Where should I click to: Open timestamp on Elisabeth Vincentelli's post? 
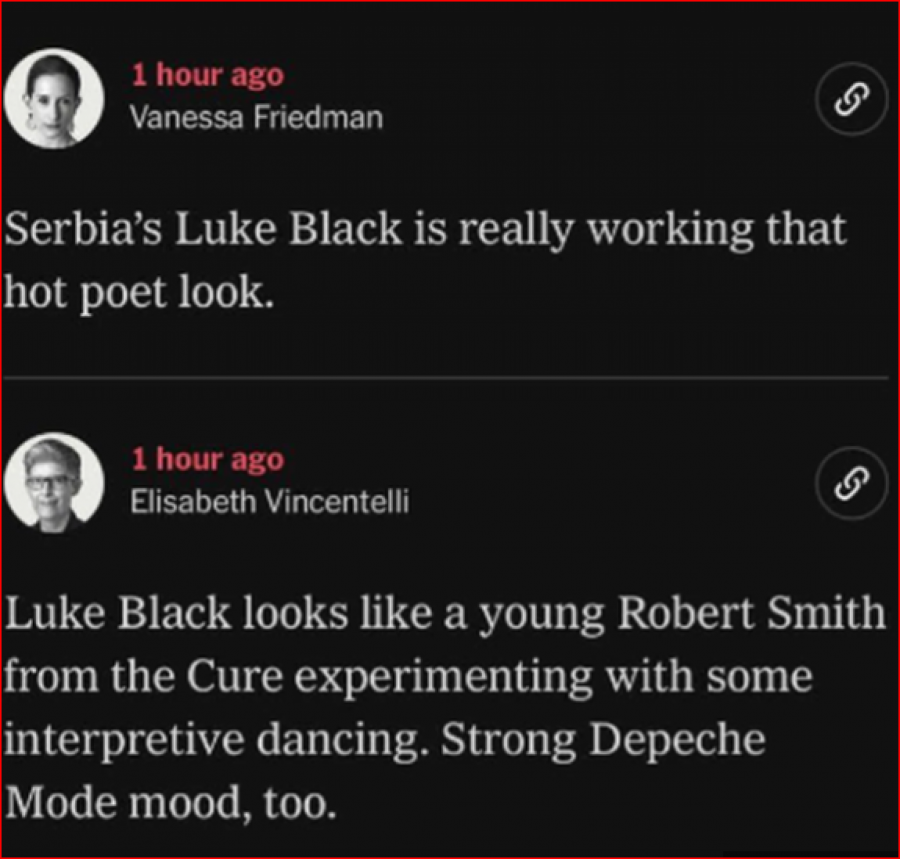pos(208,459)
